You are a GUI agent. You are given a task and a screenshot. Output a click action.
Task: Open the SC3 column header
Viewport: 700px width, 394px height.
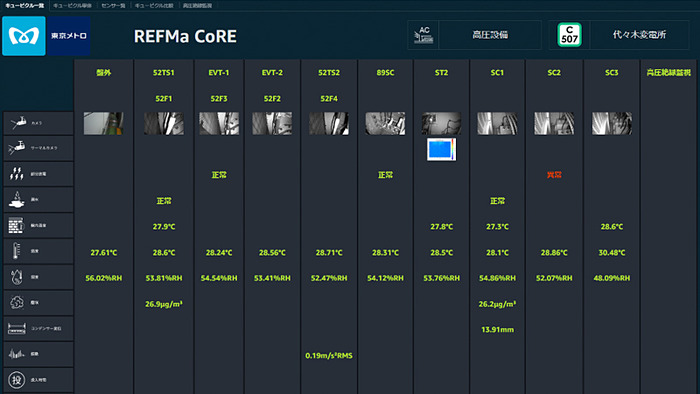tap(612, 72)
